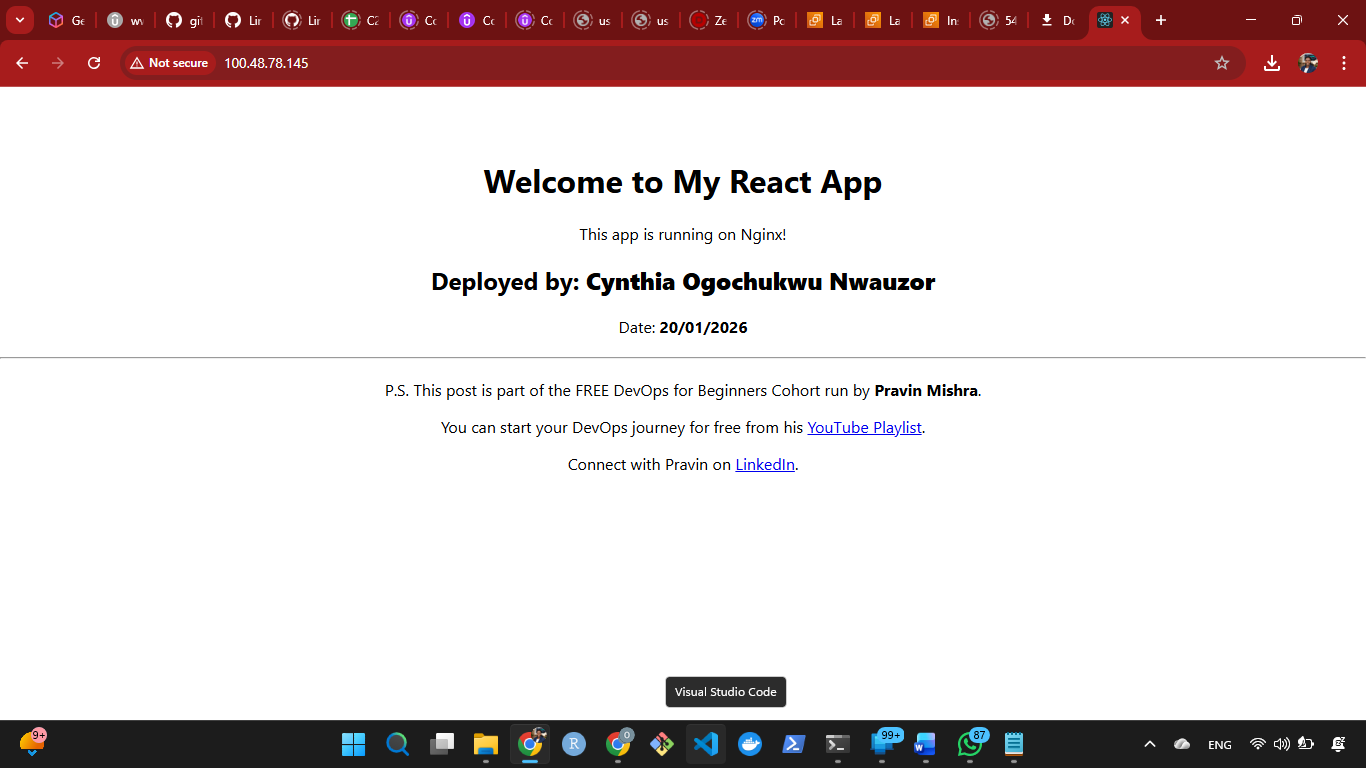Switch to the In tab
The height and width of the screenshot is (768, 1366).
click(x=941, y=20)
